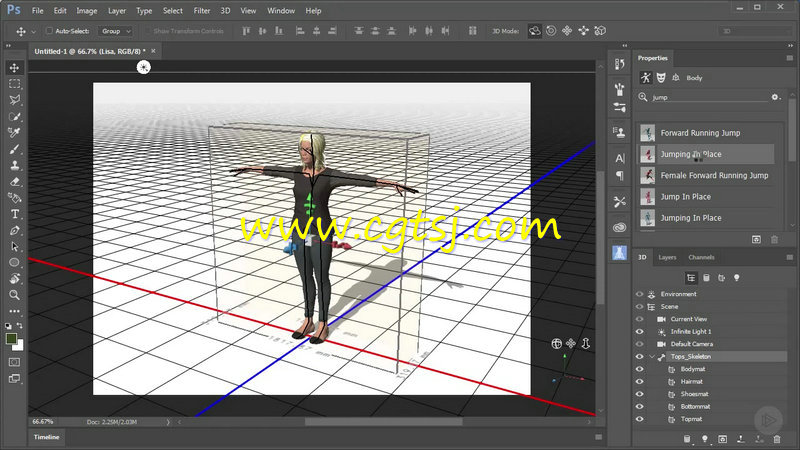Select the Eraser tool
Image resolution: width=800 pixels, height=450 pixels.
click(x=14, y=182)
